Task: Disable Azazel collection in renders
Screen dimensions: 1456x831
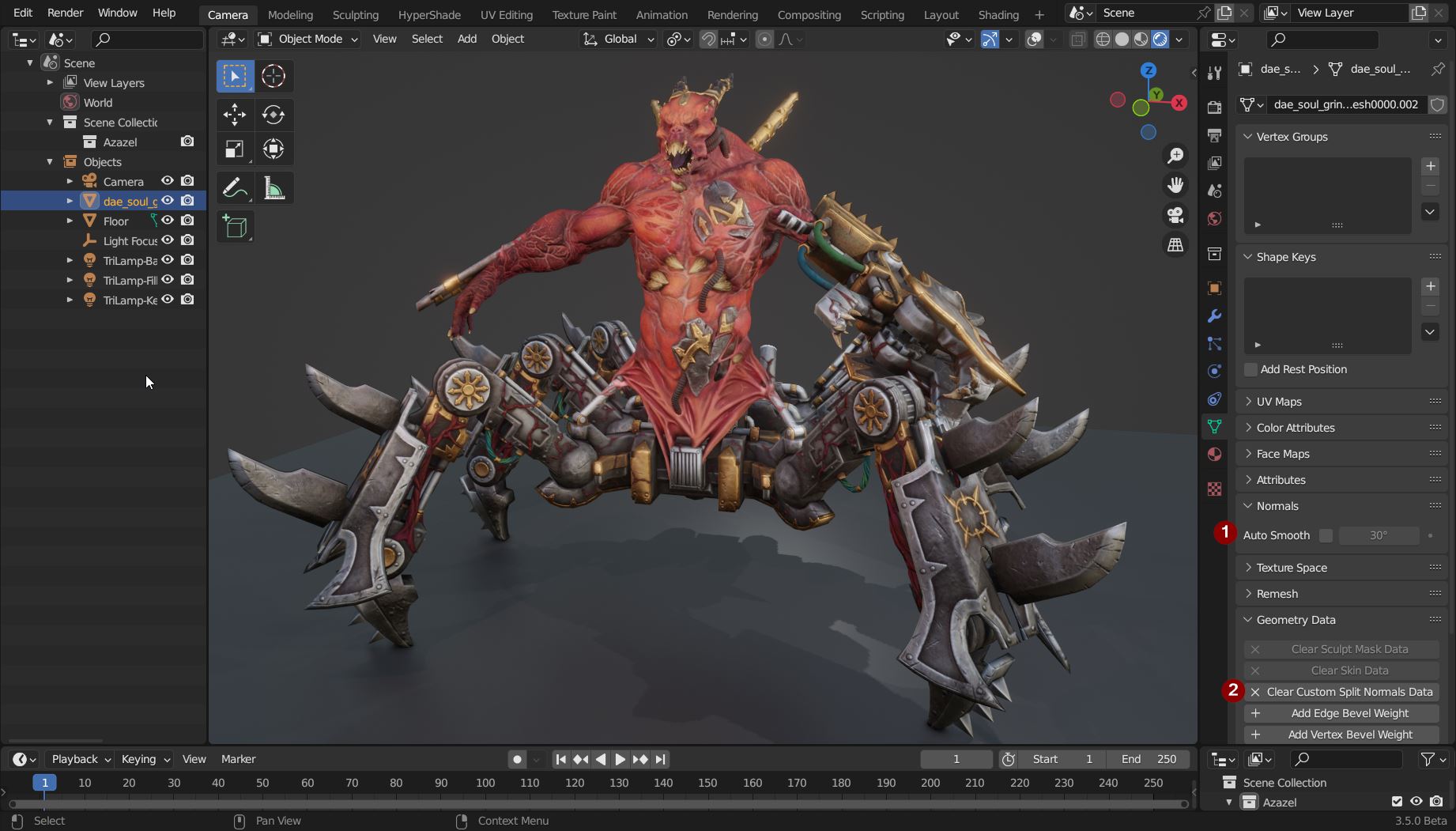Action: pos(187,142)
